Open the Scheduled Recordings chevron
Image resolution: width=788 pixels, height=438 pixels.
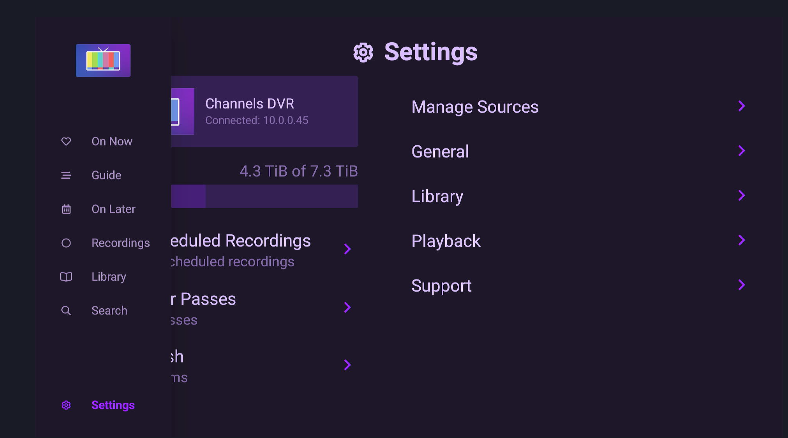click(347, 249)
